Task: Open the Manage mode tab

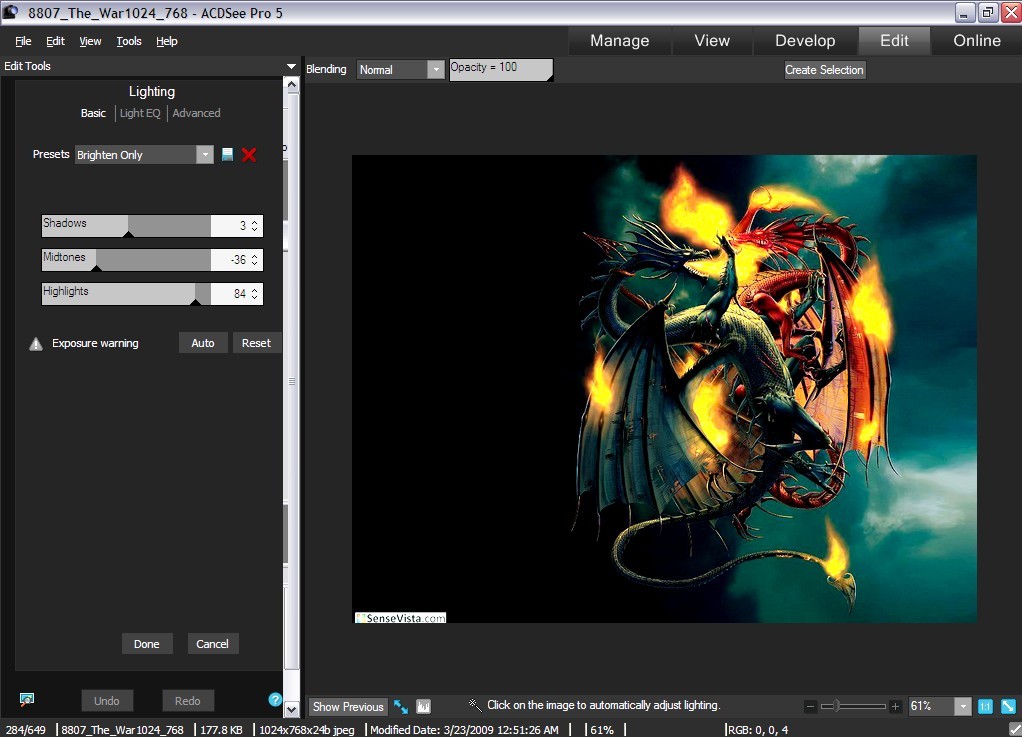Action: (x=619, y=41)
